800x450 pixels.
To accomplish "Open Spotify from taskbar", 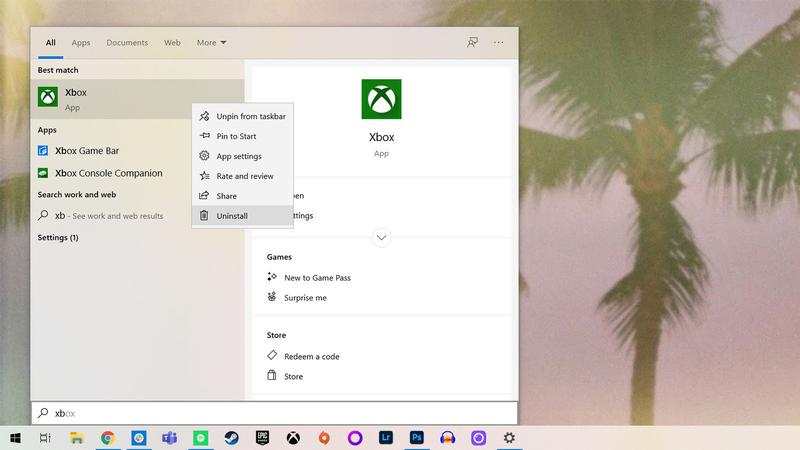I will tap(201, 438).
